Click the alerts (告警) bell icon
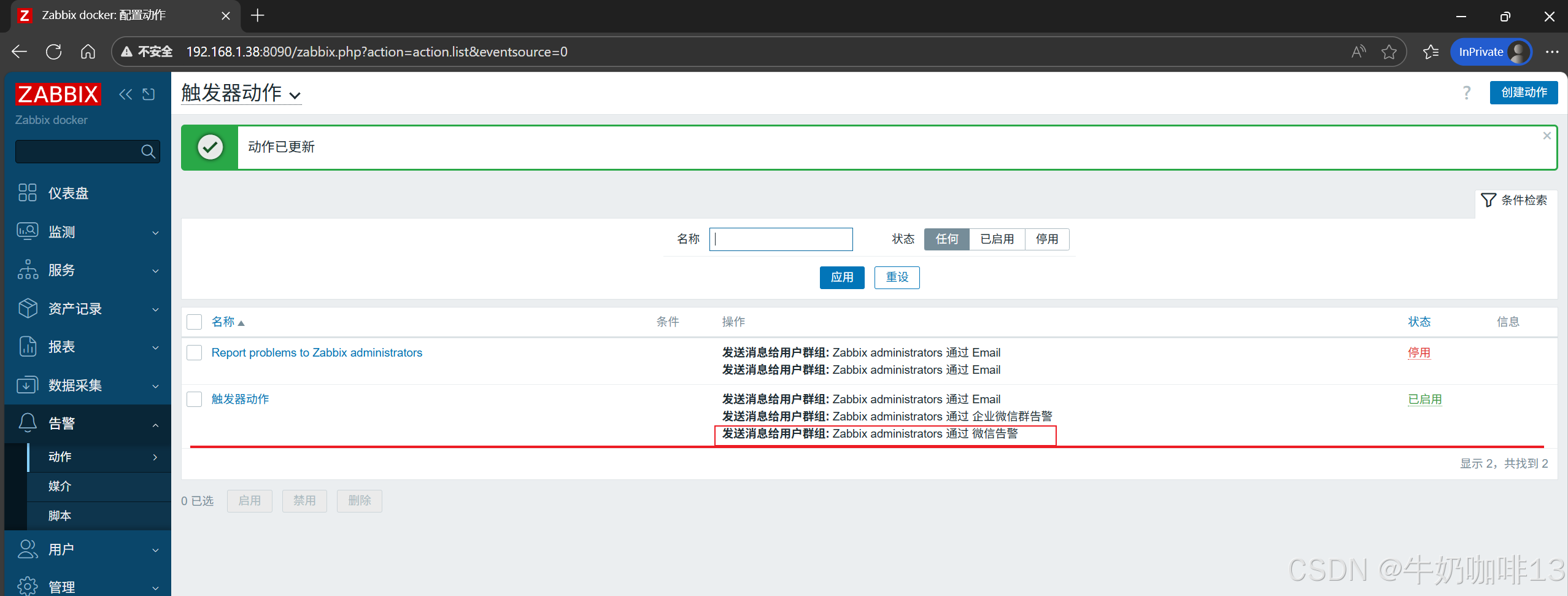This screenshot has height=596, width=1568. click(x=28, y=423)
